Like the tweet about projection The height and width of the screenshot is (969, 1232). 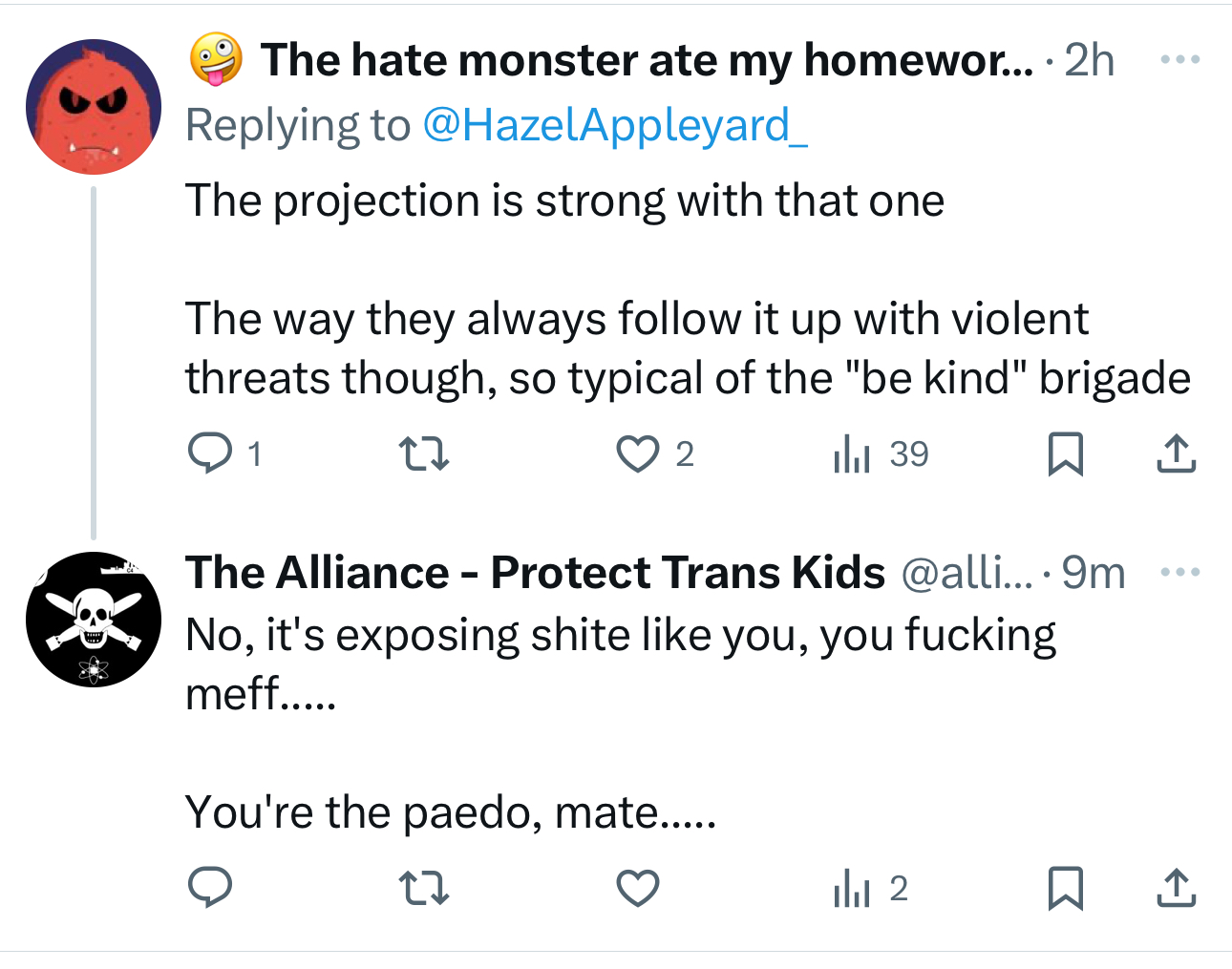coord(637,453)
